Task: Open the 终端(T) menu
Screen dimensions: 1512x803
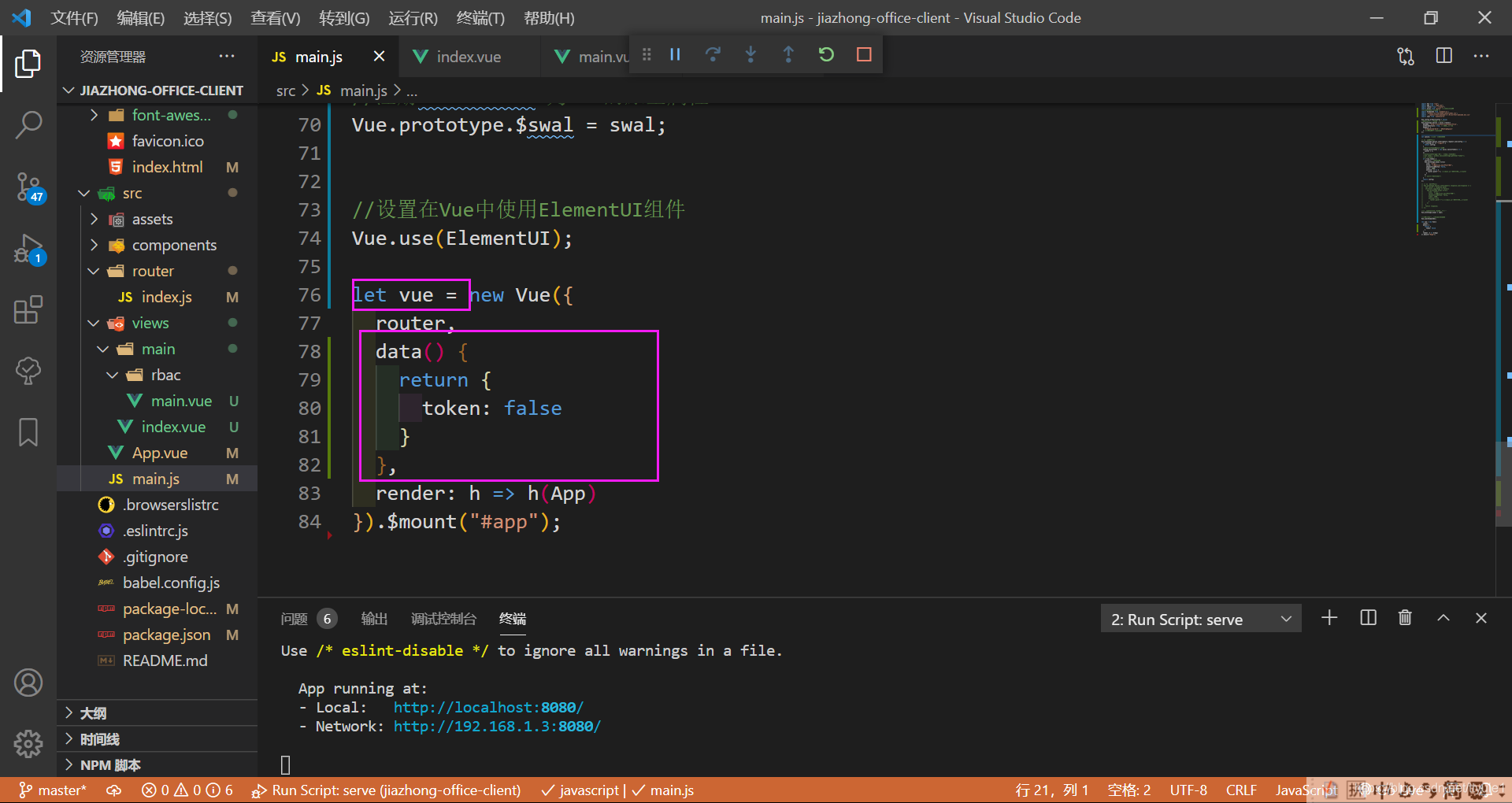Action: pos(480,17)
